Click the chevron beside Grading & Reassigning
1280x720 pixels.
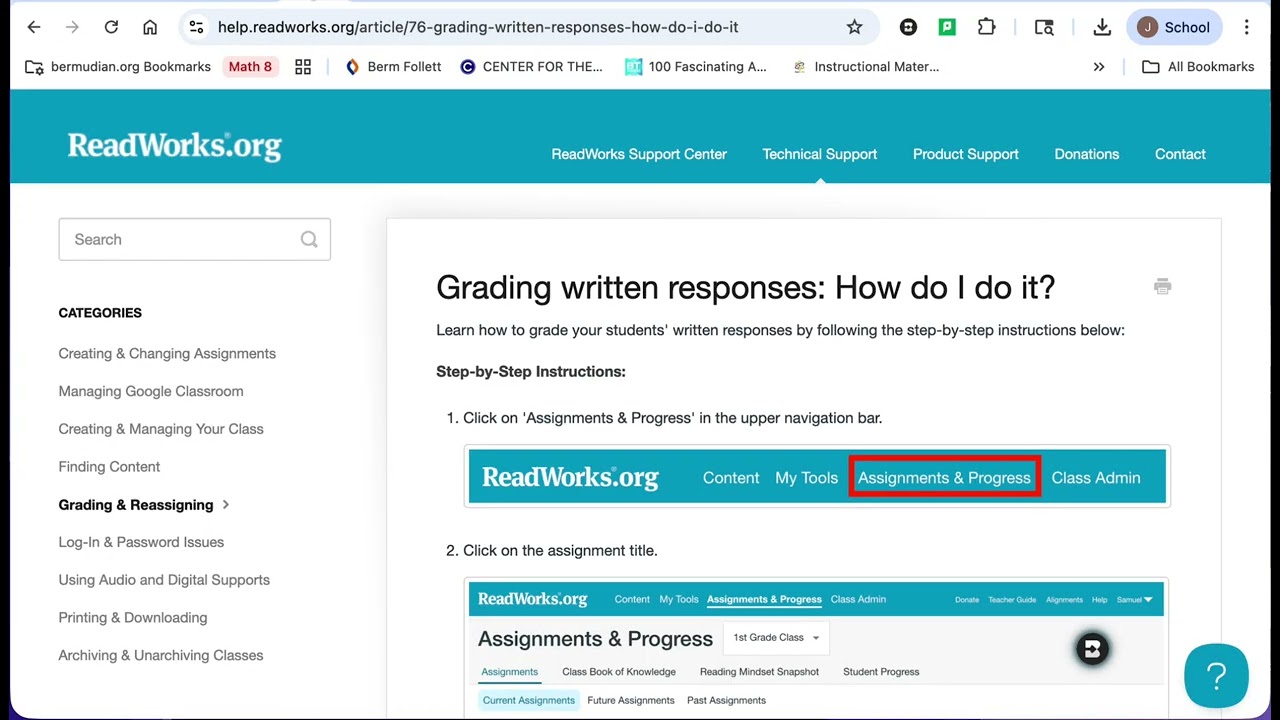[226, 504]
